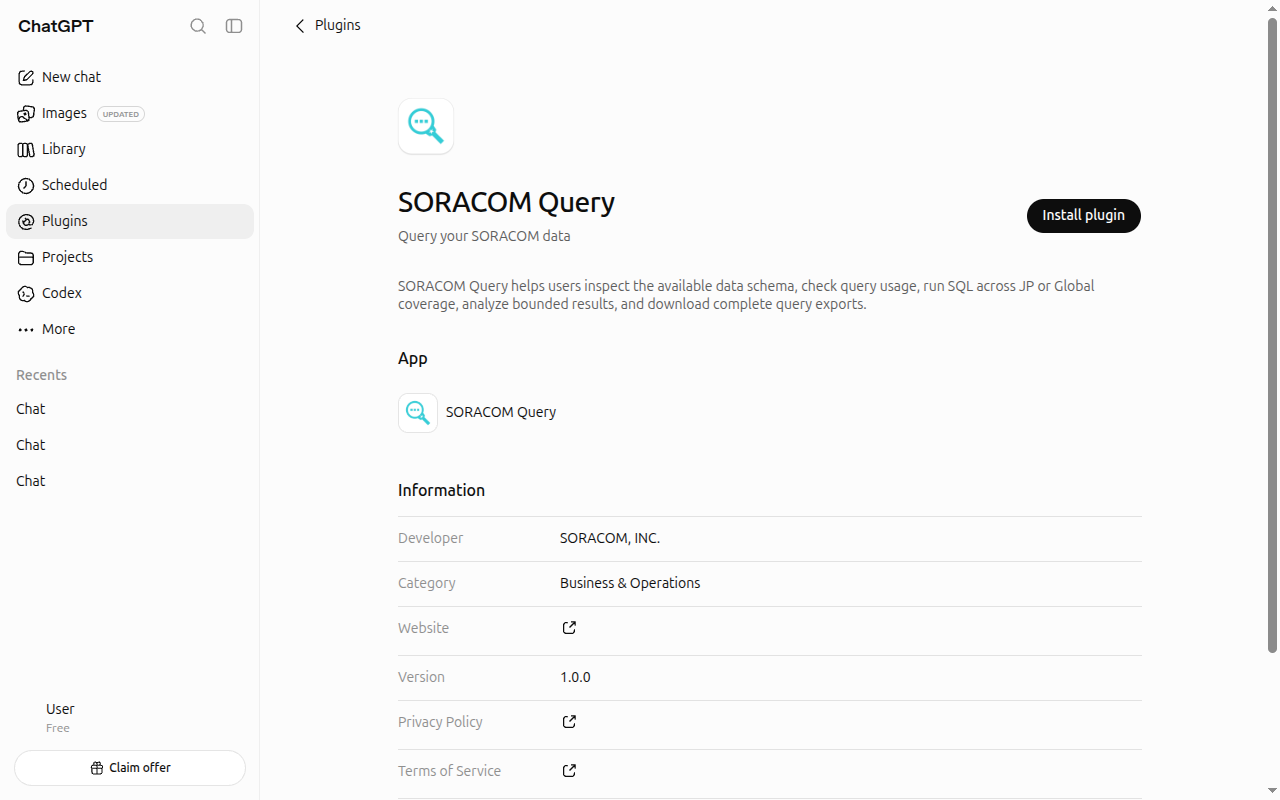Click the small SORACOM Query app icon
The height and width of the screenshot is (800, 1280).
418,412
